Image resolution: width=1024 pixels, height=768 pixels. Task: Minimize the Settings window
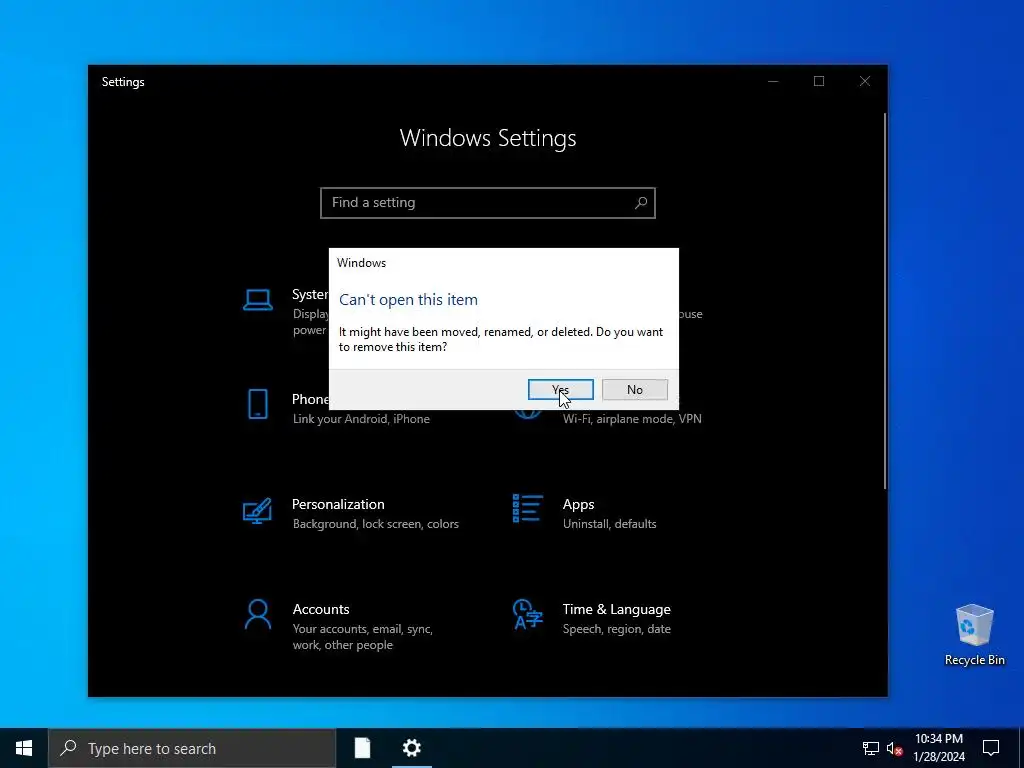coord(773,81)
